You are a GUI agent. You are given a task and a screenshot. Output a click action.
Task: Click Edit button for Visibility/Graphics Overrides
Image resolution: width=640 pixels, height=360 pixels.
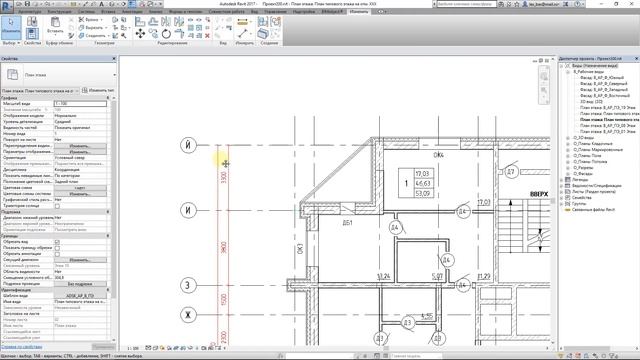click(80, 146)
